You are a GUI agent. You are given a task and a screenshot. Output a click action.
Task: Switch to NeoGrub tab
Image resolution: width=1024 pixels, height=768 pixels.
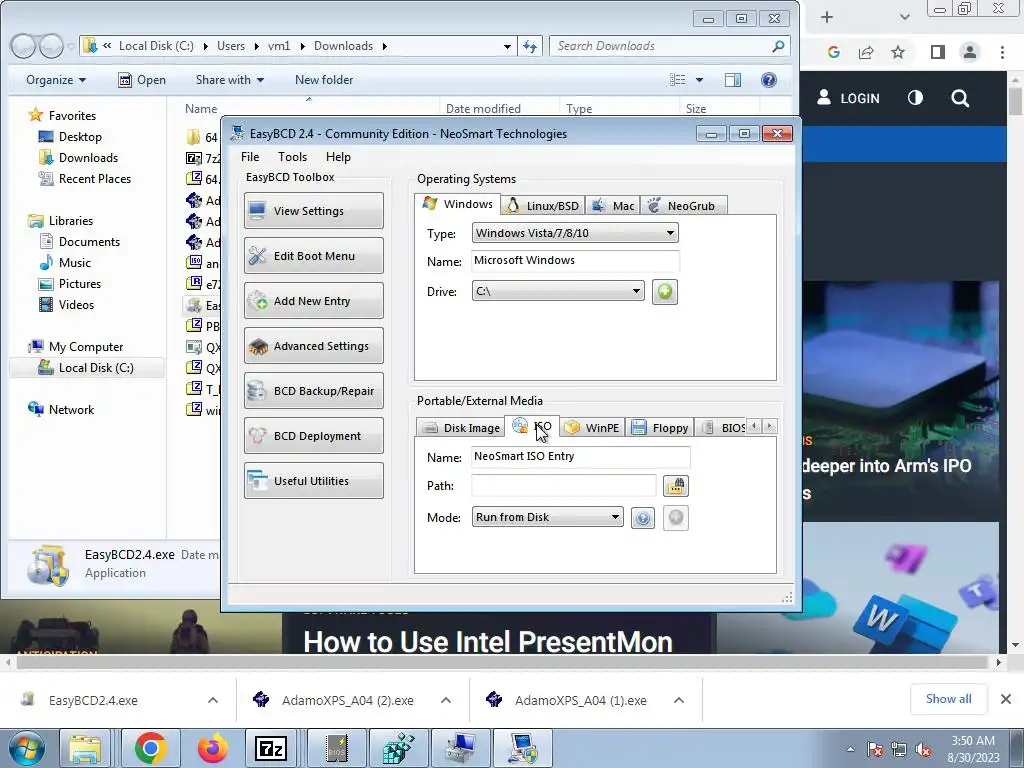pos(683,206)
